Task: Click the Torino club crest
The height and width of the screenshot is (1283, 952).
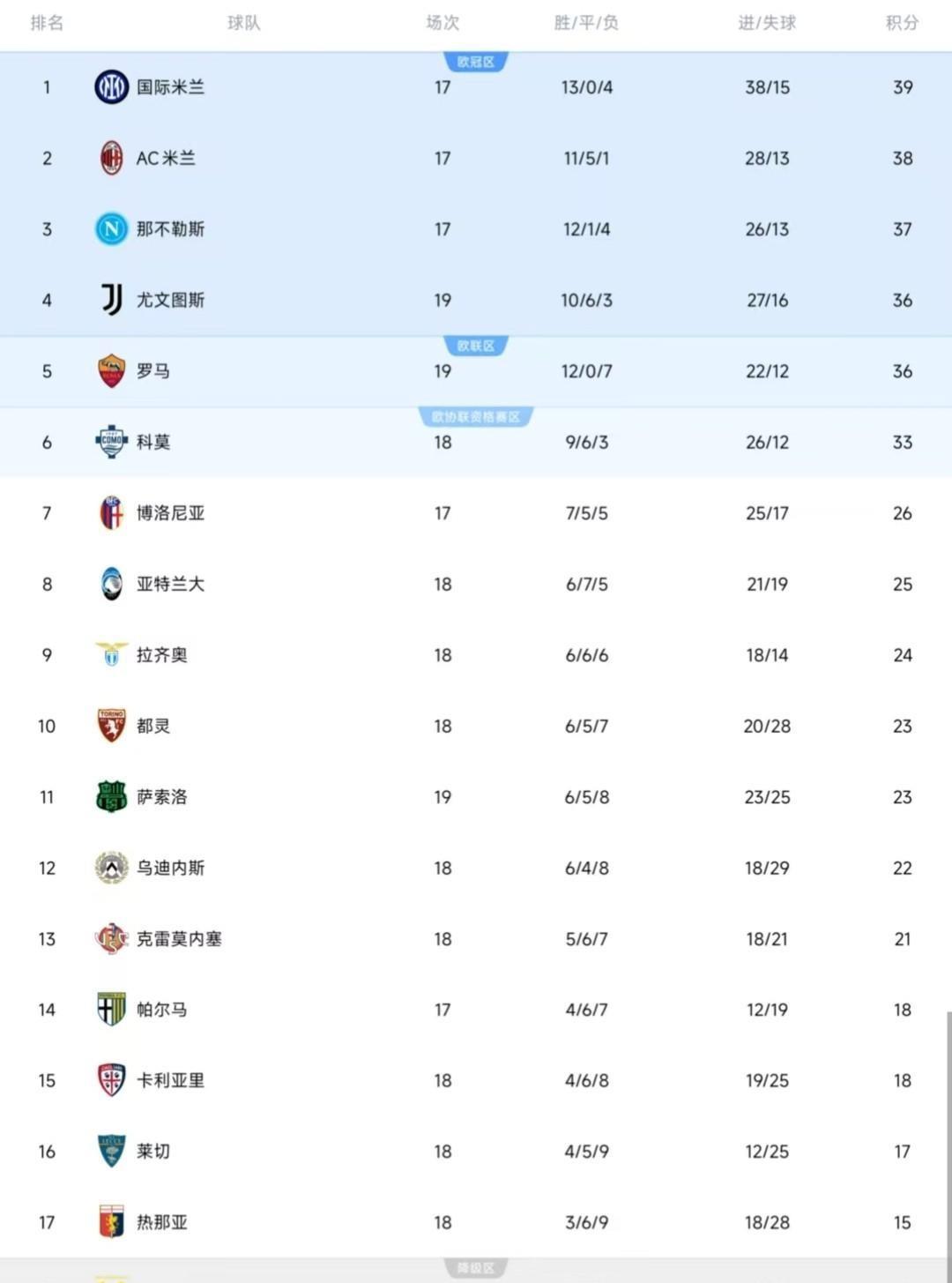Action: coord(111,726)
